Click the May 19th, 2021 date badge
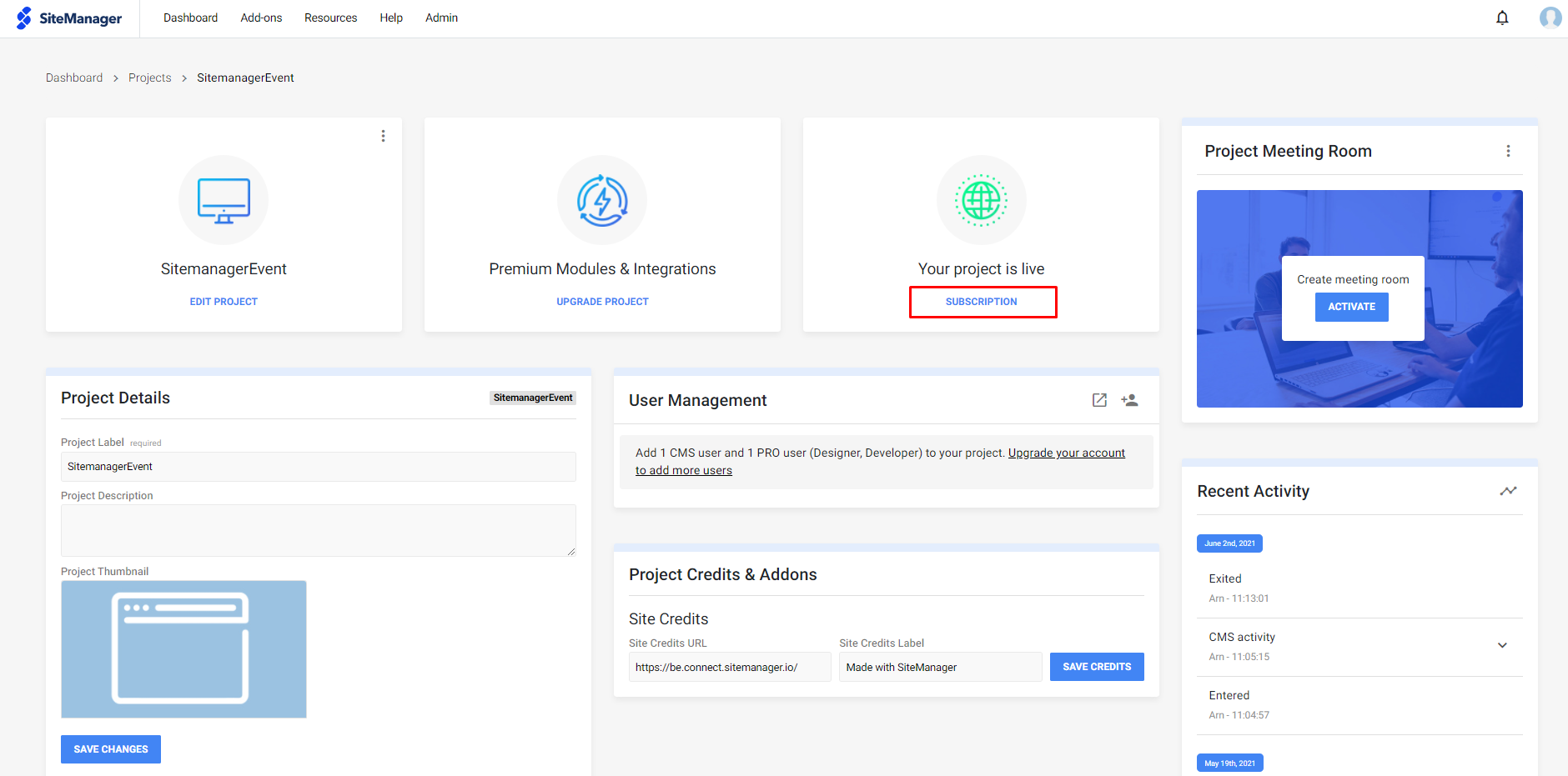The width and height of the screenshot is (1568, 776). [1229, 763]
